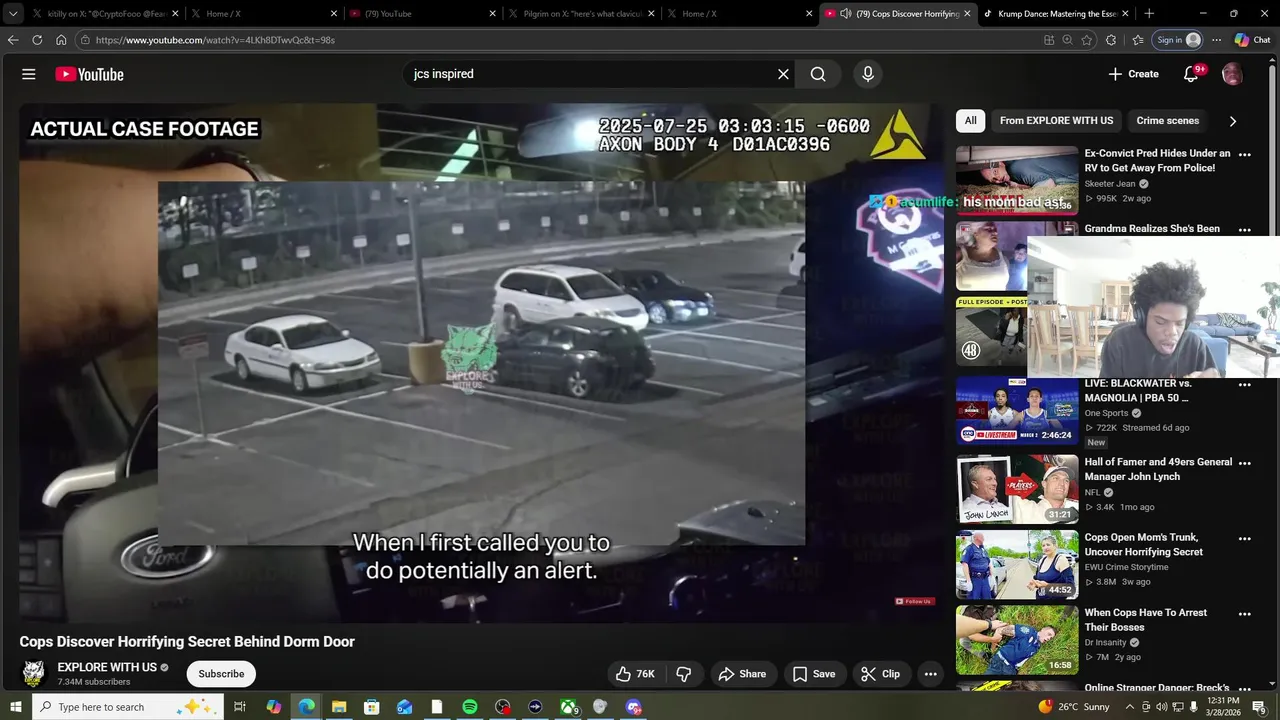Close the 'Krump Dance' tab

coord(1125,14)
